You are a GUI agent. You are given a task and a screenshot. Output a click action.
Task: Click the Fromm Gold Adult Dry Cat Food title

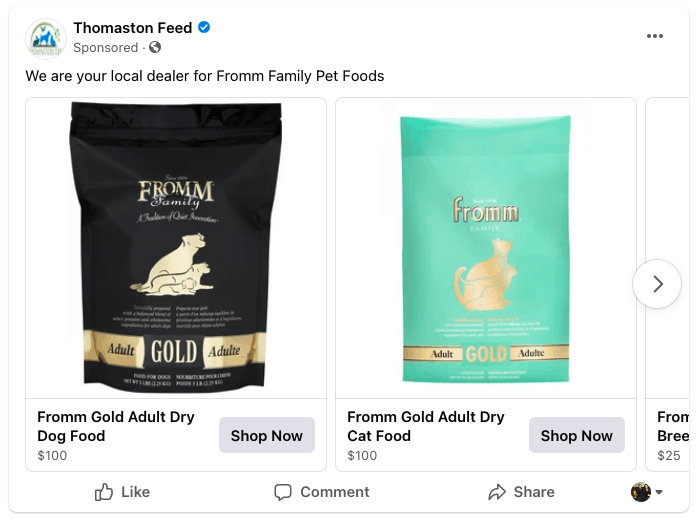[426, 426]
